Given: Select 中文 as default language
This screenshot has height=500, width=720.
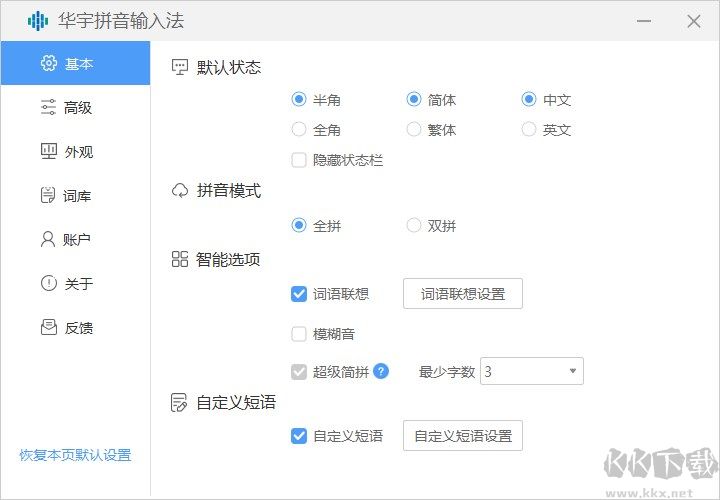Looking at the screenshot, I should pos(529,99).
